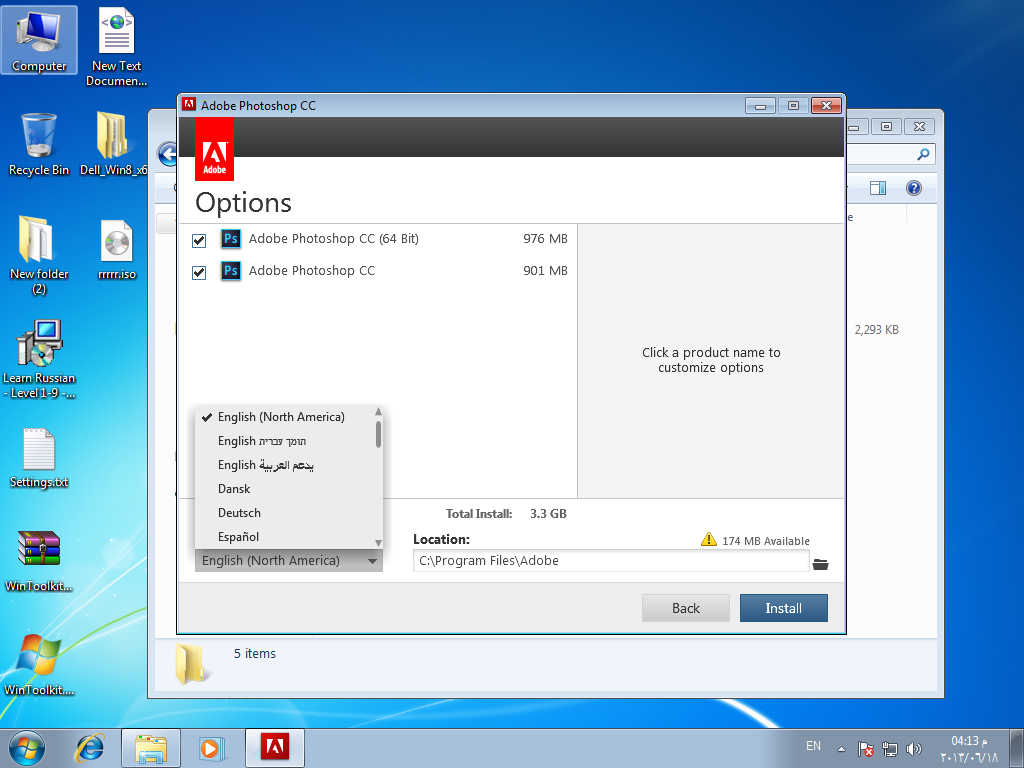1024x768 pixels.
Task: Select Español language option
Action: pyautogui.click(x=238, y=537)
